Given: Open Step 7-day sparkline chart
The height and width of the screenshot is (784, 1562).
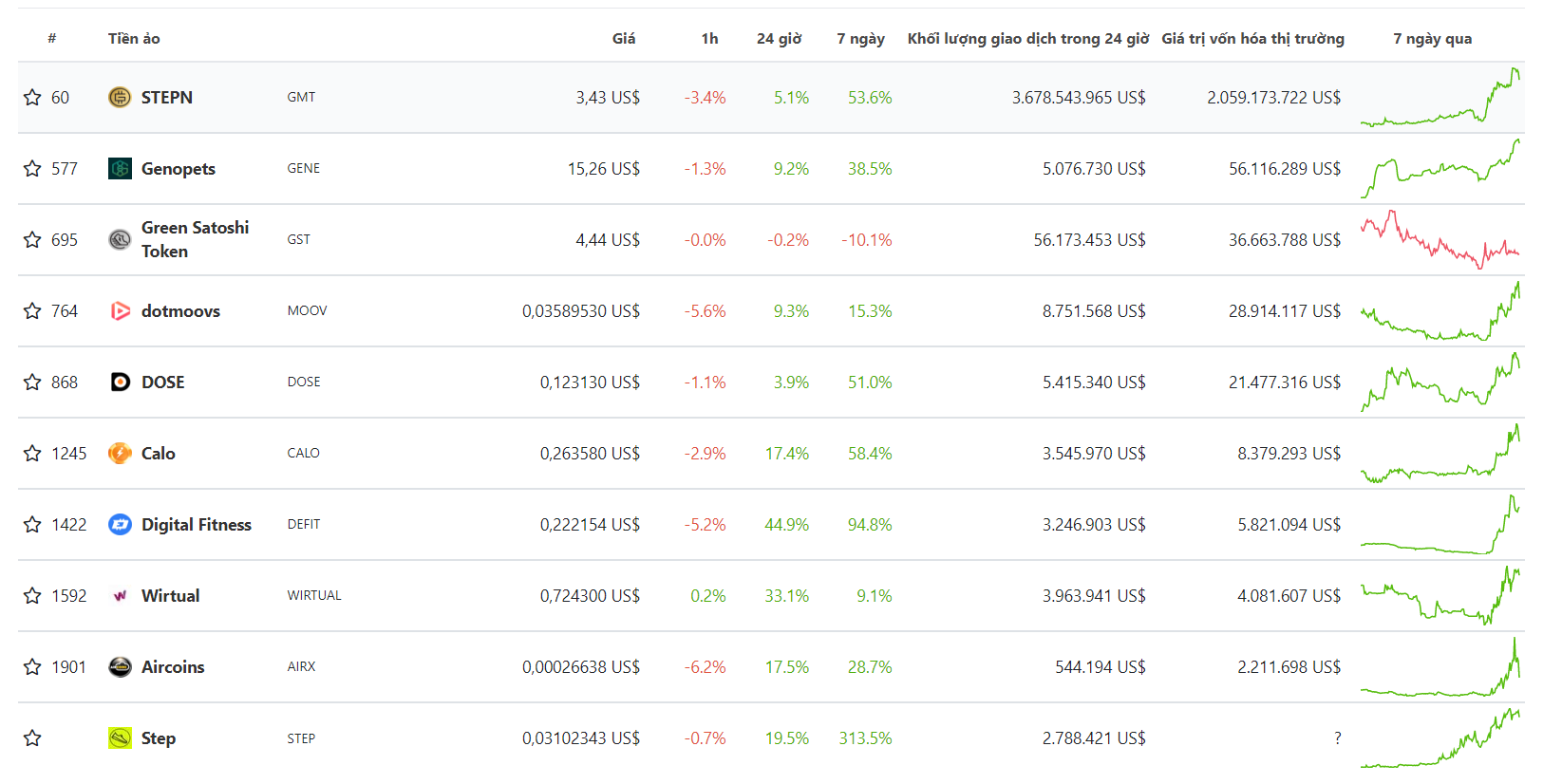Looking at the screenshot, I should point(1440,737).
